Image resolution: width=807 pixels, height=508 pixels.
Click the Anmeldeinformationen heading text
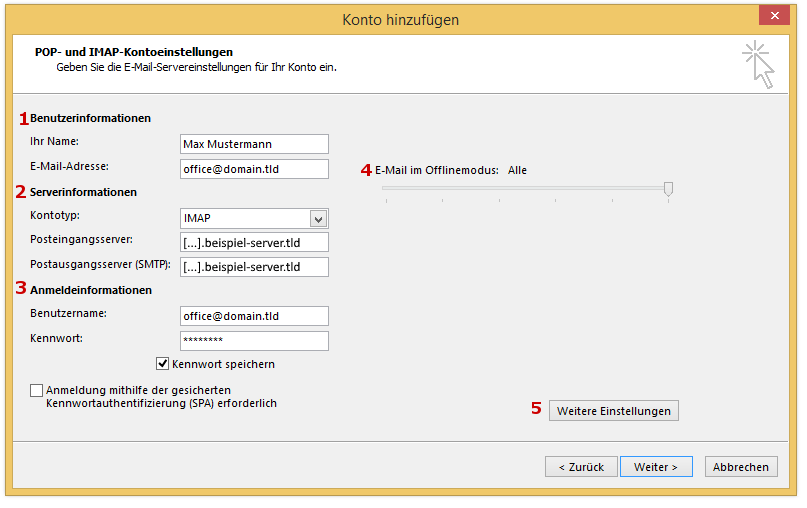(91, 290)
